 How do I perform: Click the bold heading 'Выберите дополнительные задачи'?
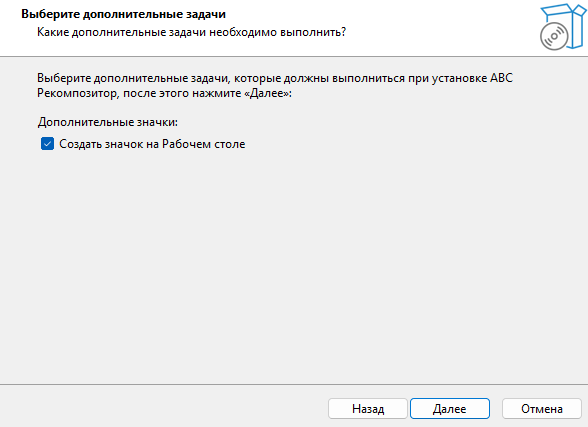123,14
